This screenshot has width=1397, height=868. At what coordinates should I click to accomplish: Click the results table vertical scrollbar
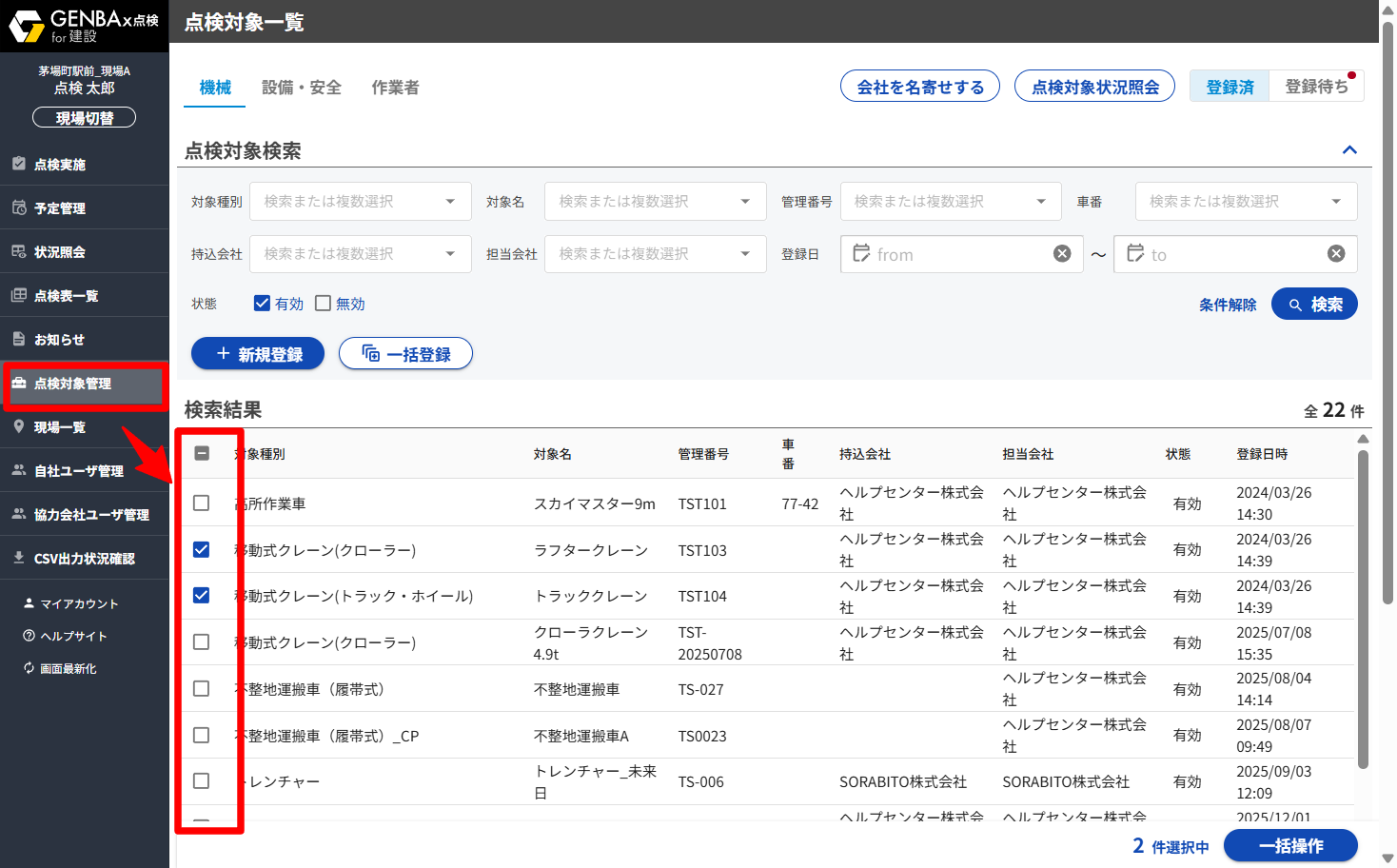(1363, 609)
